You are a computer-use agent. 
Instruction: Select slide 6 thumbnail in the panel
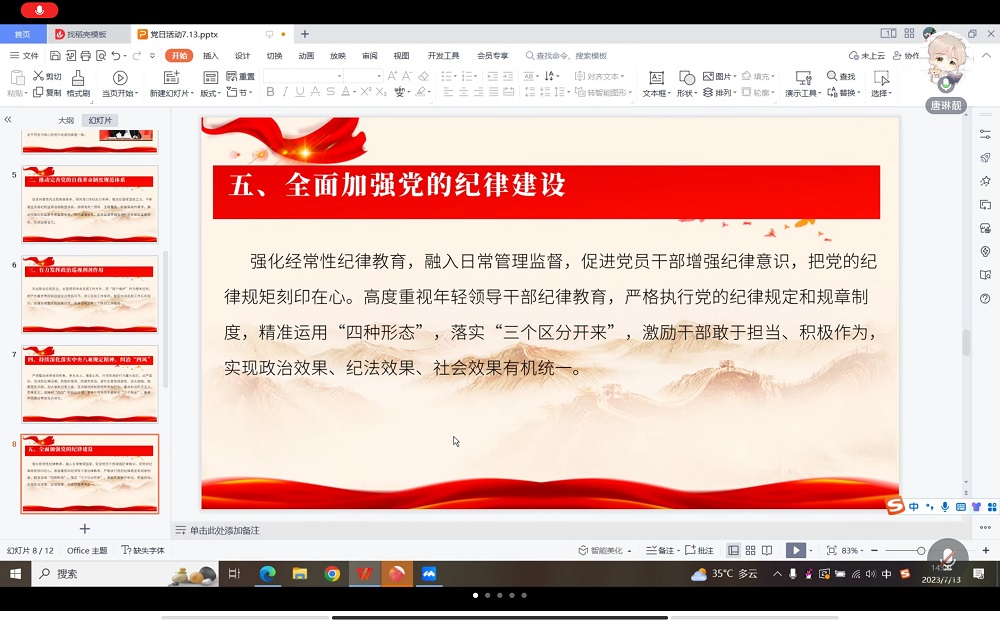click(90, 295)
